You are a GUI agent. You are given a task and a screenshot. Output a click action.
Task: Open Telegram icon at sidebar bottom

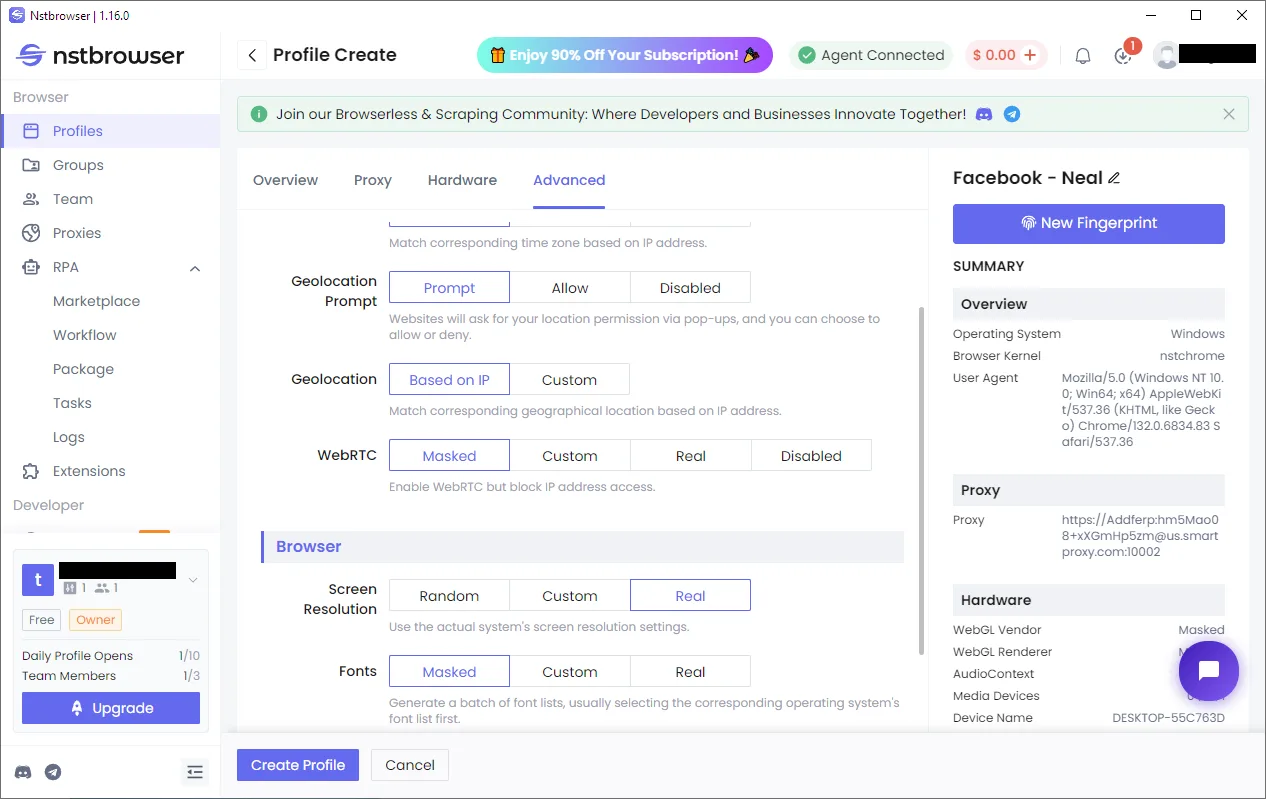(53, 772)
